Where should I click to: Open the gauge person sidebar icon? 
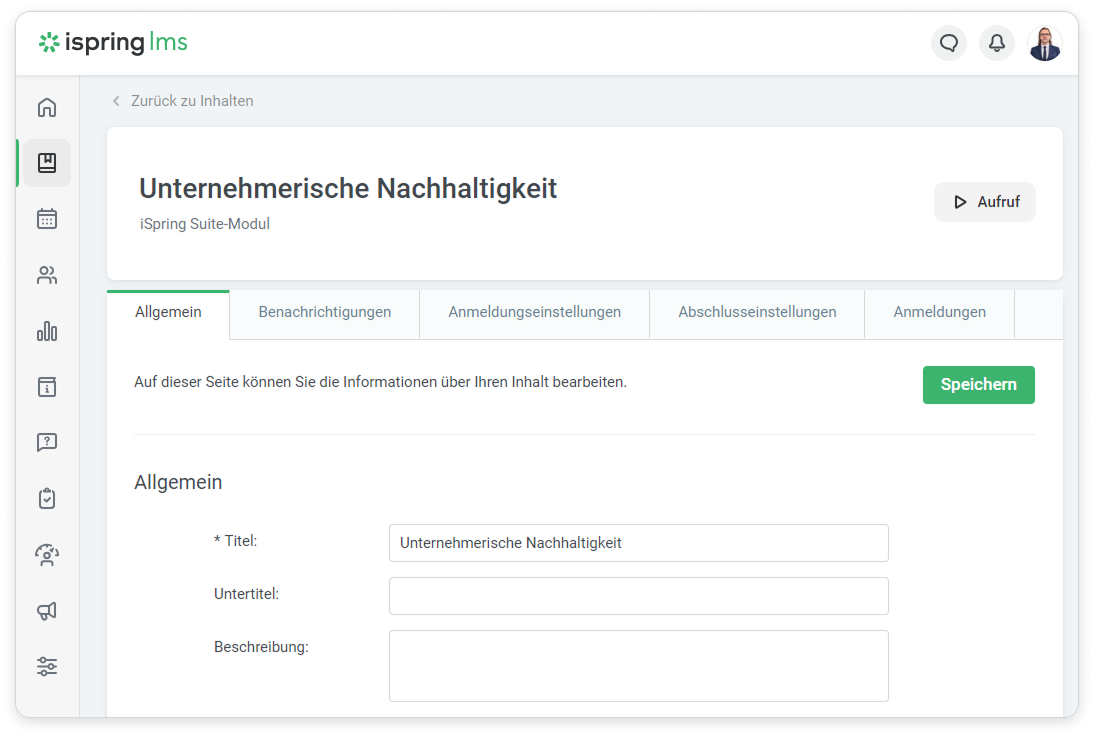point(47,555)
